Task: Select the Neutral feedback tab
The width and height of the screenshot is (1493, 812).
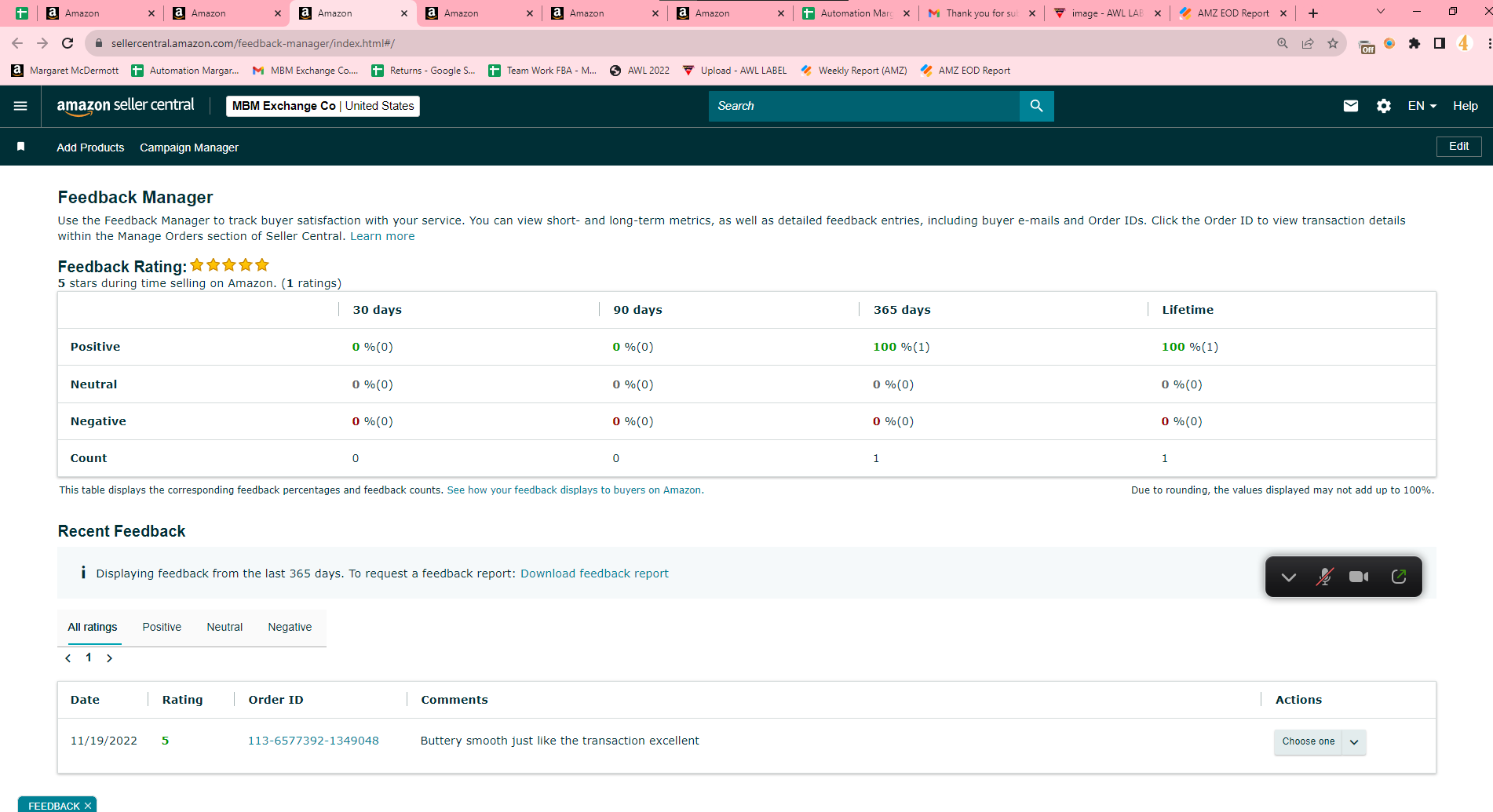Action: point(224,627)
